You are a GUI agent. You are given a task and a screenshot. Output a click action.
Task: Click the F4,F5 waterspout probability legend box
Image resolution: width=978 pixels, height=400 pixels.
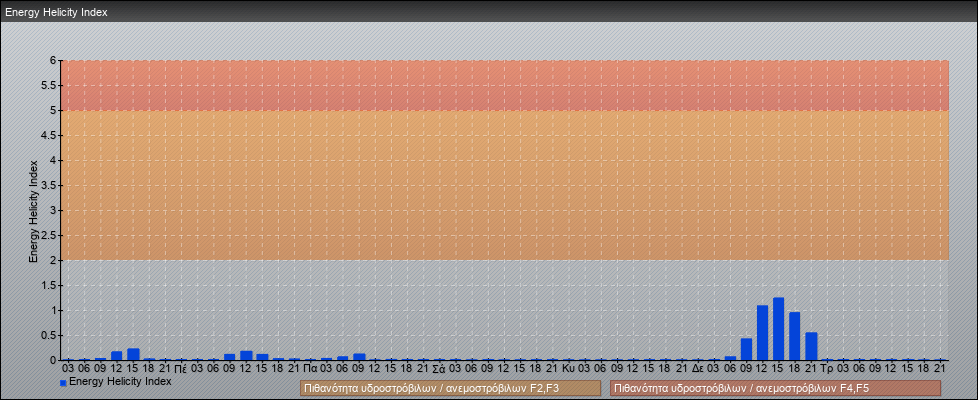tap(775, 388)
